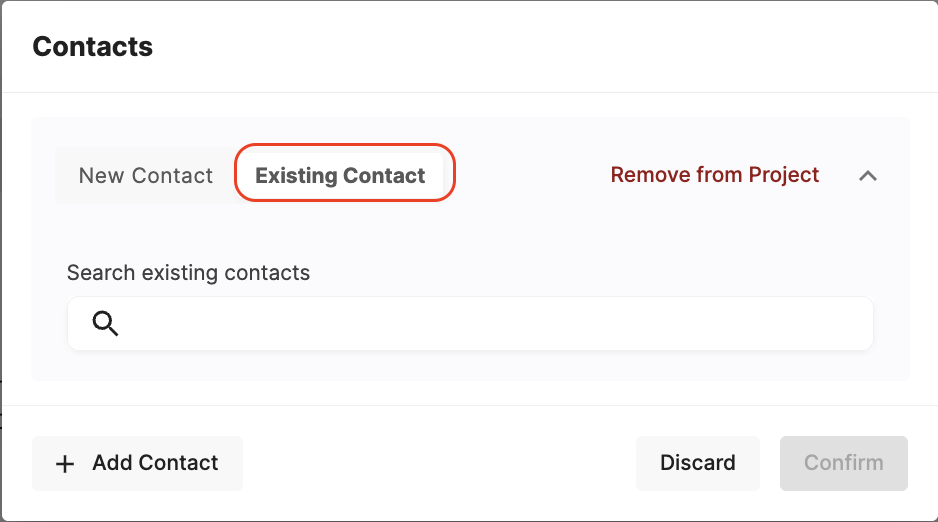Open the New Contact form tab
The width and height of the screenshot is (938, 522).
click(x=146, y=175)
